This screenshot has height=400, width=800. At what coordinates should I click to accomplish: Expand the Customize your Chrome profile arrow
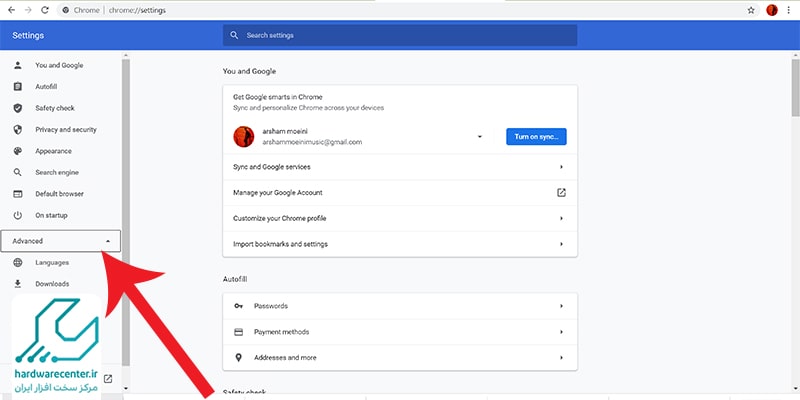click(x=561, y=218)
